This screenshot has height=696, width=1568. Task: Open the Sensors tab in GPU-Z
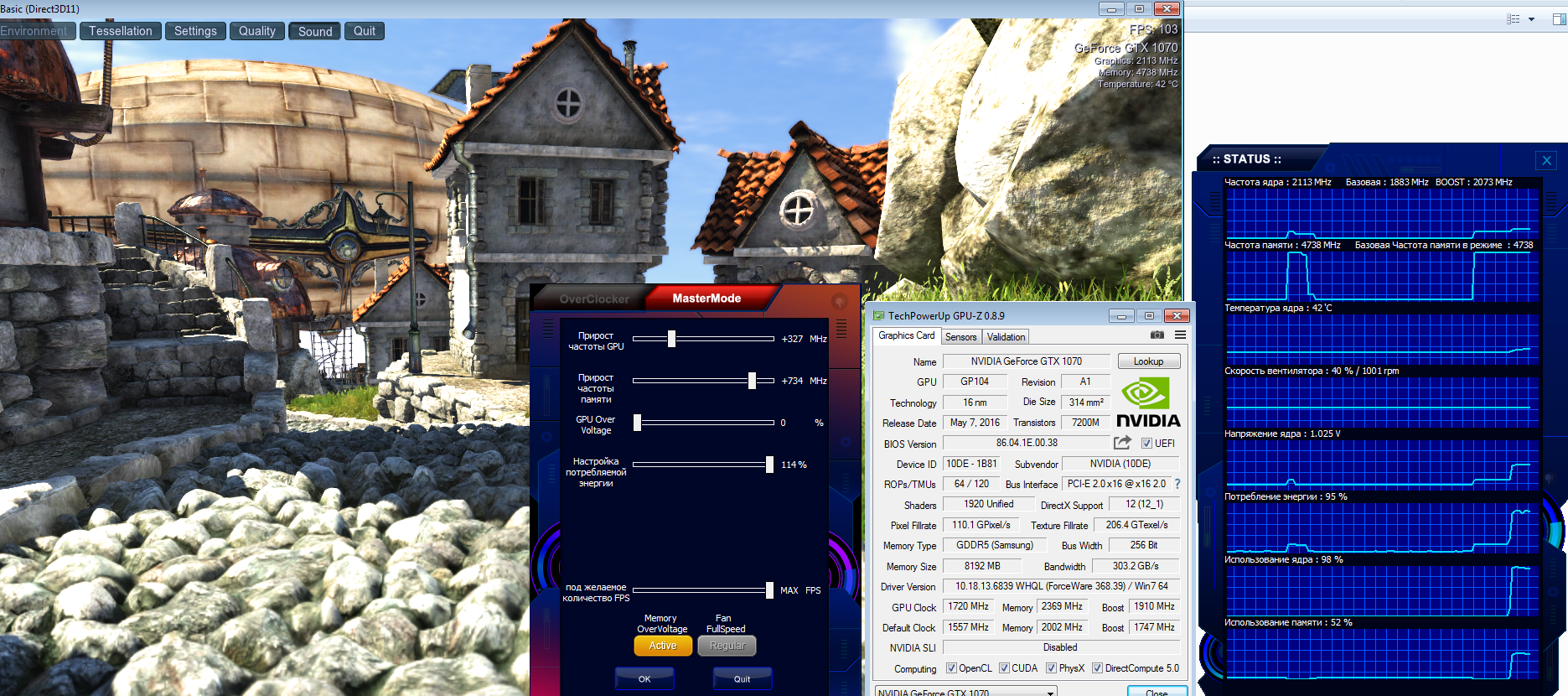(961, 337)
